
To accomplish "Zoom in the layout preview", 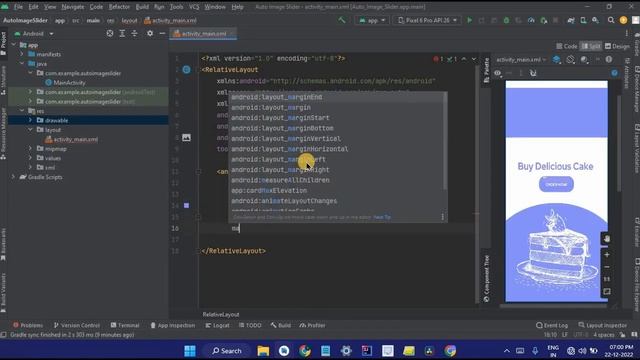I will coord(607,255).
